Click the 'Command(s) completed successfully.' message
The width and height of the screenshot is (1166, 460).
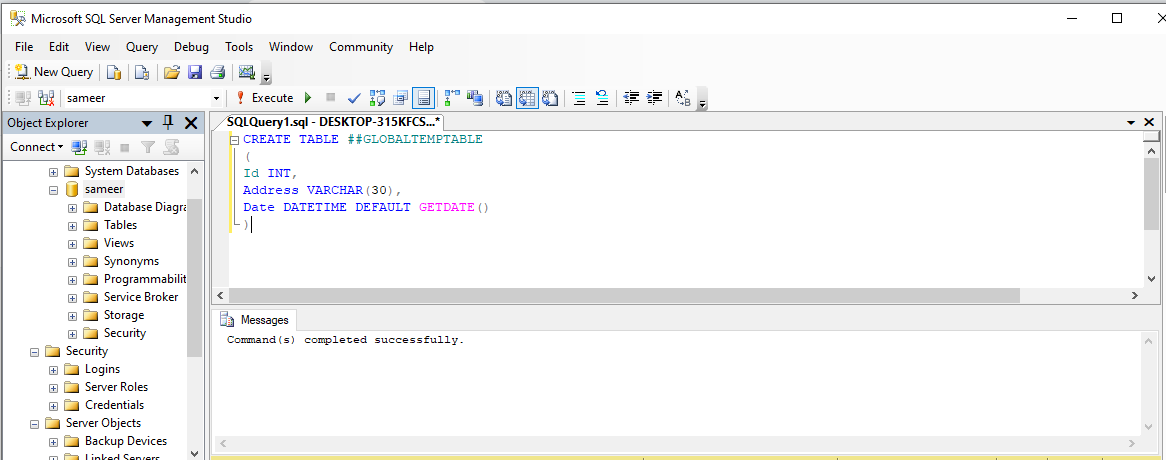[x=346, y=340]
